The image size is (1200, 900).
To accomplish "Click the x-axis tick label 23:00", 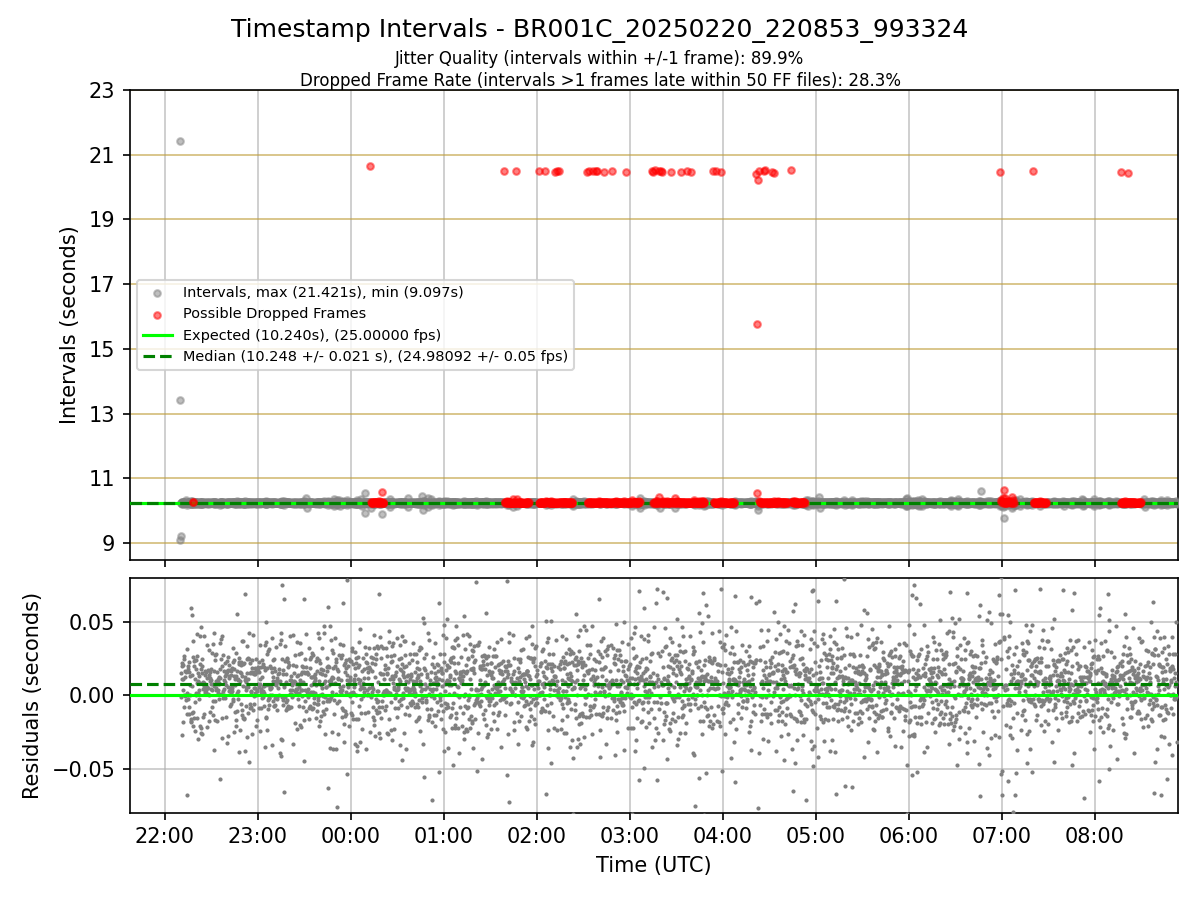I will pyautogui.click(x=258, y=834).
